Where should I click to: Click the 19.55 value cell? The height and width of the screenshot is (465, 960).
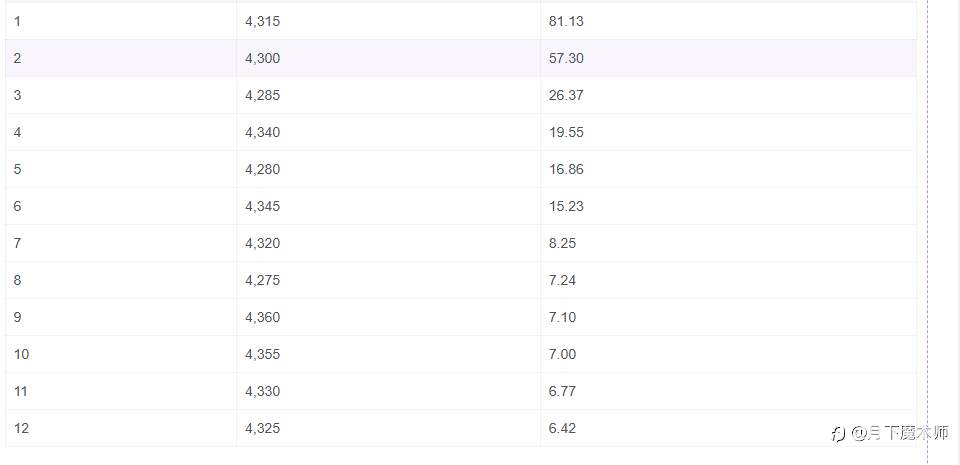coord(729,132)
